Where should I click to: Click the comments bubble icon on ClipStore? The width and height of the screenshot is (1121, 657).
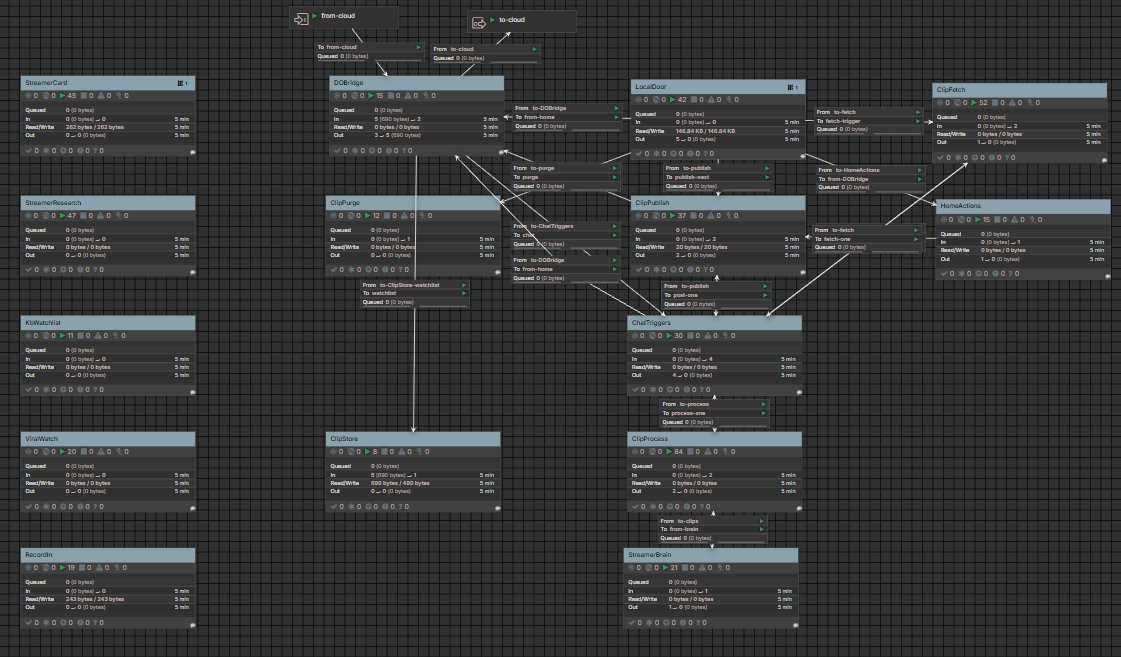(498, 508)
